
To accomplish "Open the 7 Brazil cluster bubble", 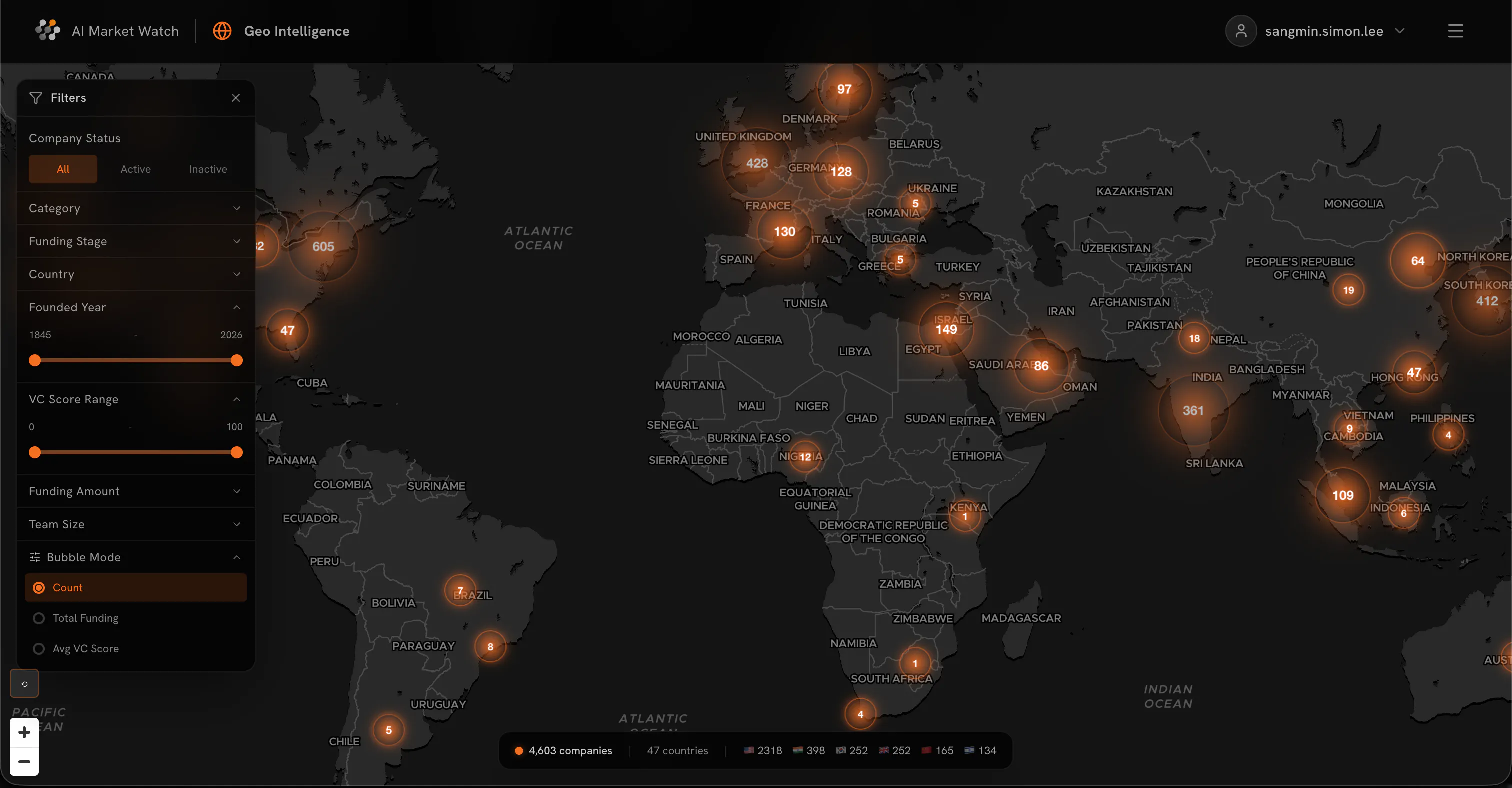I will pyautogui.click(x=460, y=591).
